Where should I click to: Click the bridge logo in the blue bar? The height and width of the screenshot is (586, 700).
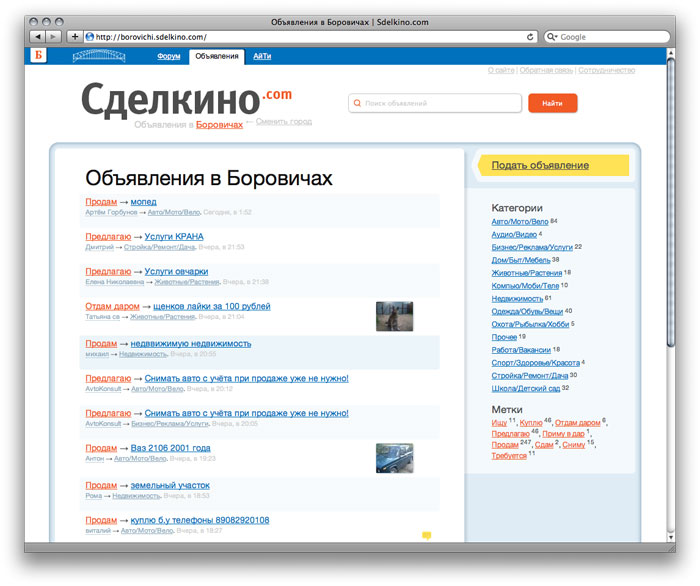coord(99,56)
